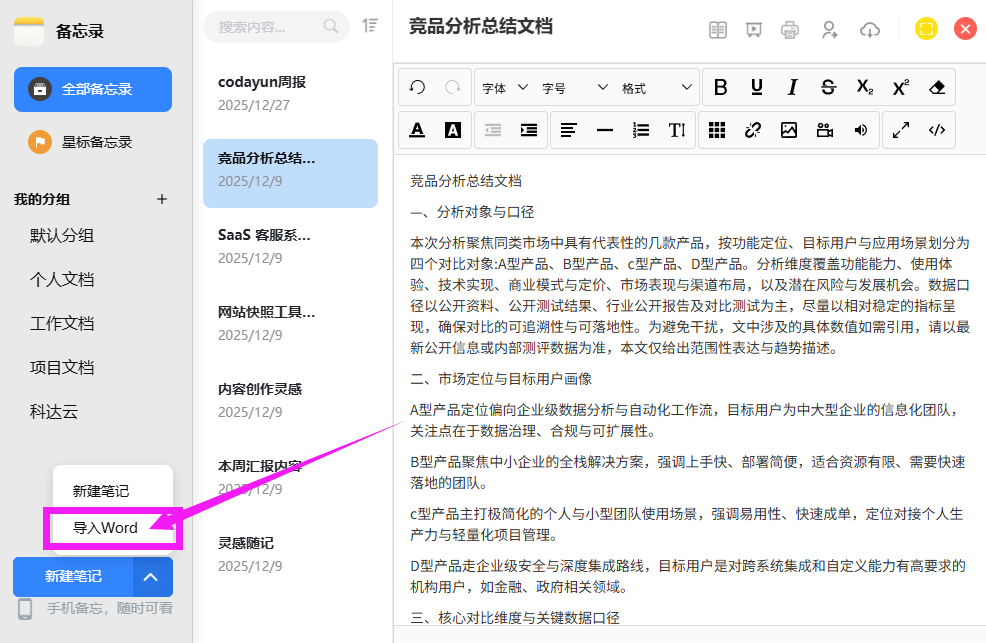Choose 新建笔记 in the popup menu
The width and height of the screenshot is (986, 643).
tap(101, 491)
